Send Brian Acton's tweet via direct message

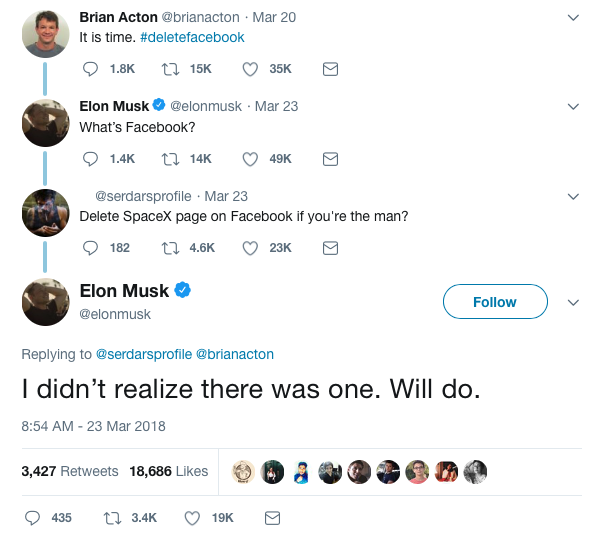330,69
